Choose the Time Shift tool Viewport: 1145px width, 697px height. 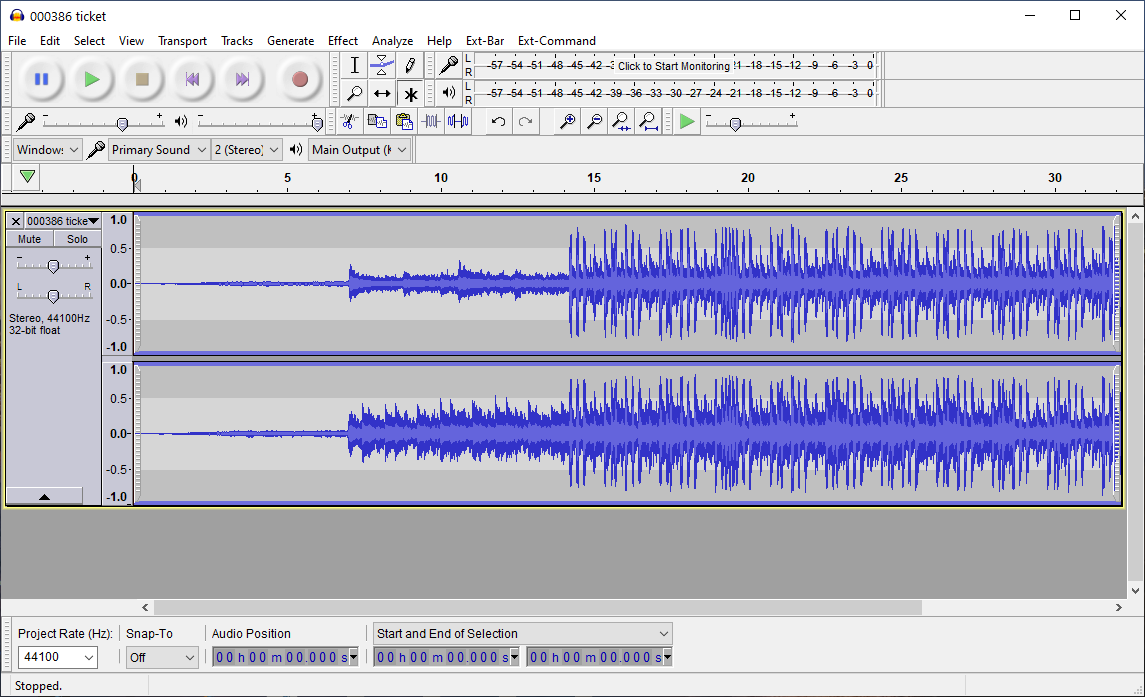(382, 94)
